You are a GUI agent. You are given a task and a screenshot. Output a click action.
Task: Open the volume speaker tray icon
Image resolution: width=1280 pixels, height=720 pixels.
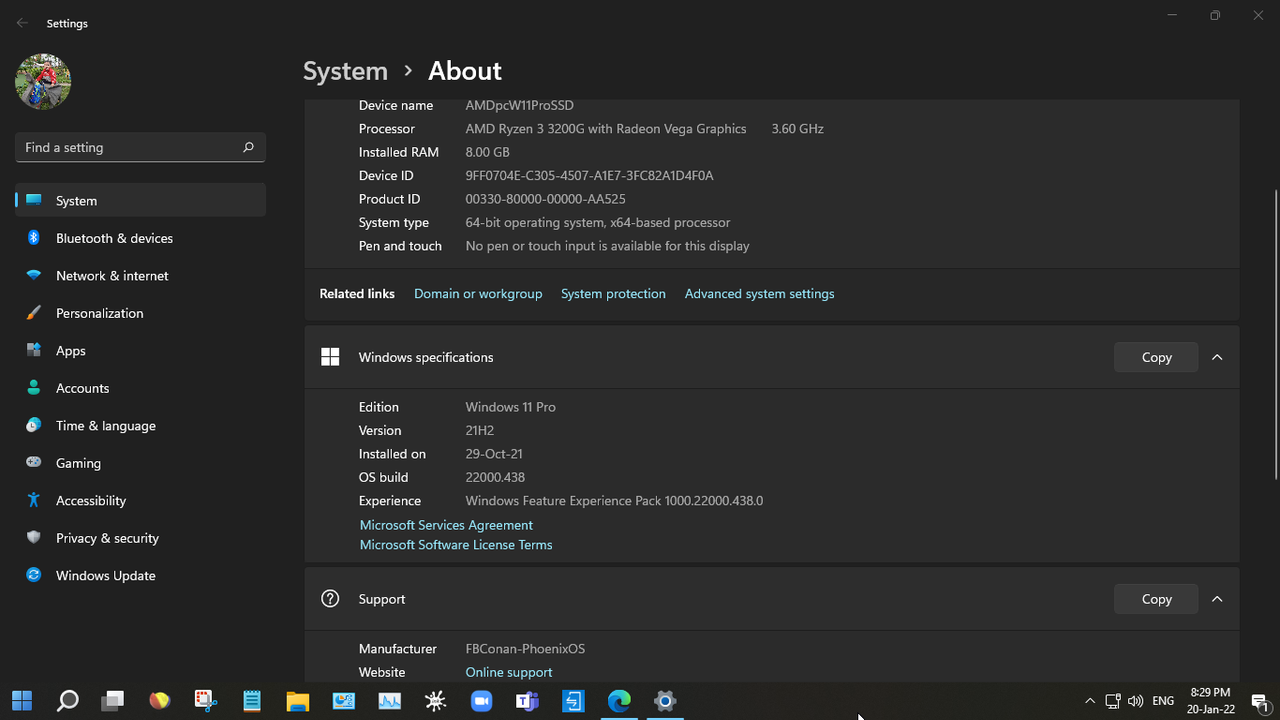pos(1135,701)
